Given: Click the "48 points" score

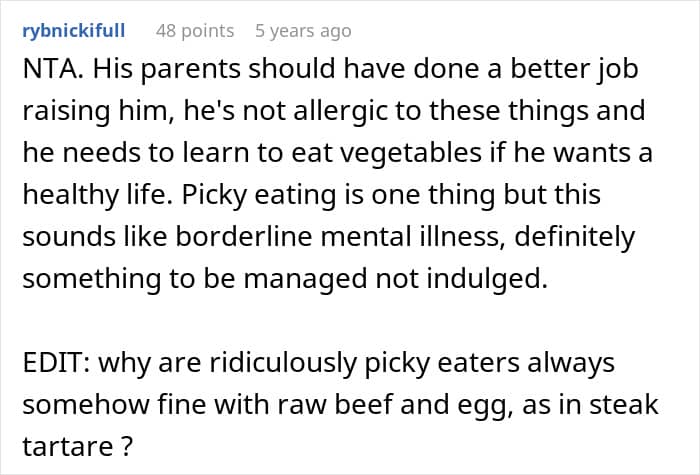Looking at the screenshot, I should (195, 31).
